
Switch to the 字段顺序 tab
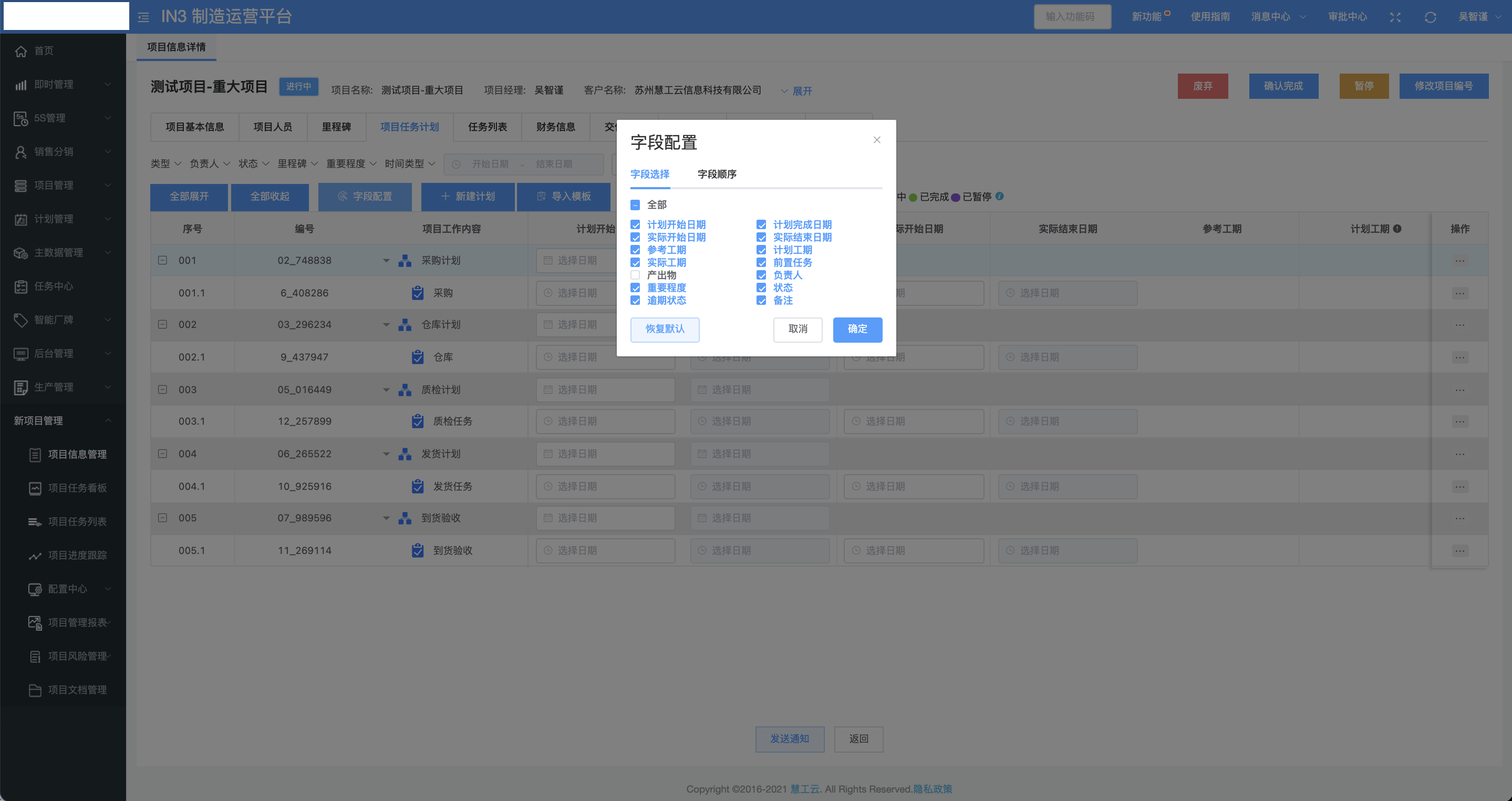point(717,174)
